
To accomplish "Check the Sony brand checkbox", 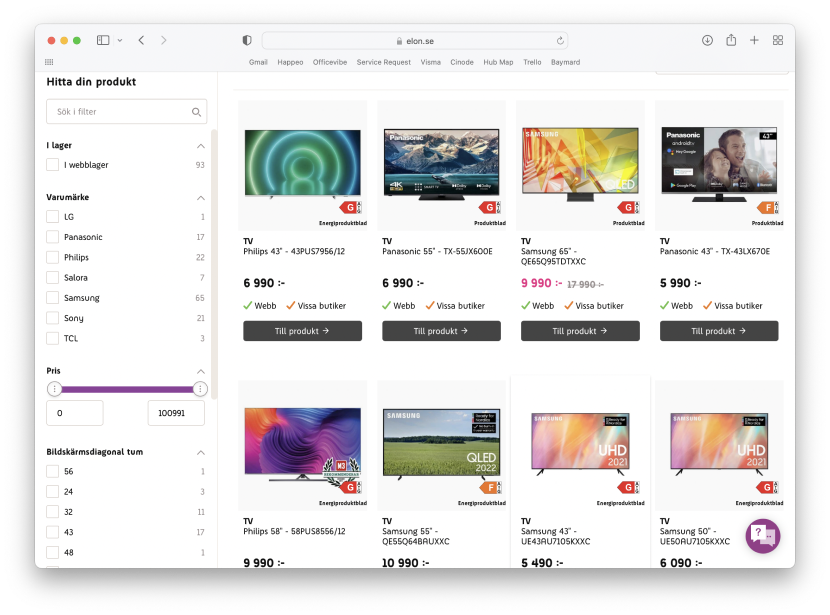I will click(x=52, y=318).
